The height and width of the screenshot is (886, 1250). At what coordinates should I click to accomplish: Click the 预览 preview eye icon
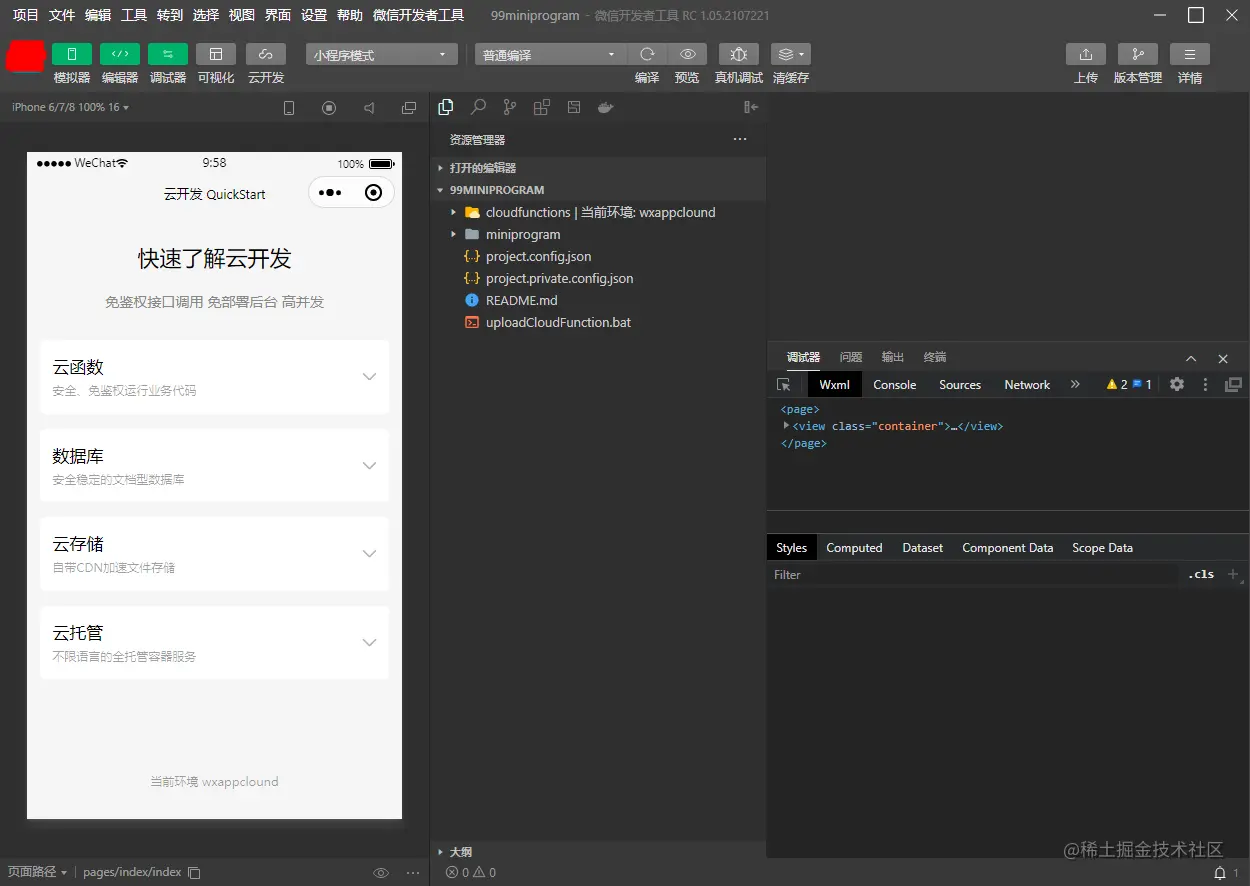click(687, 54)
